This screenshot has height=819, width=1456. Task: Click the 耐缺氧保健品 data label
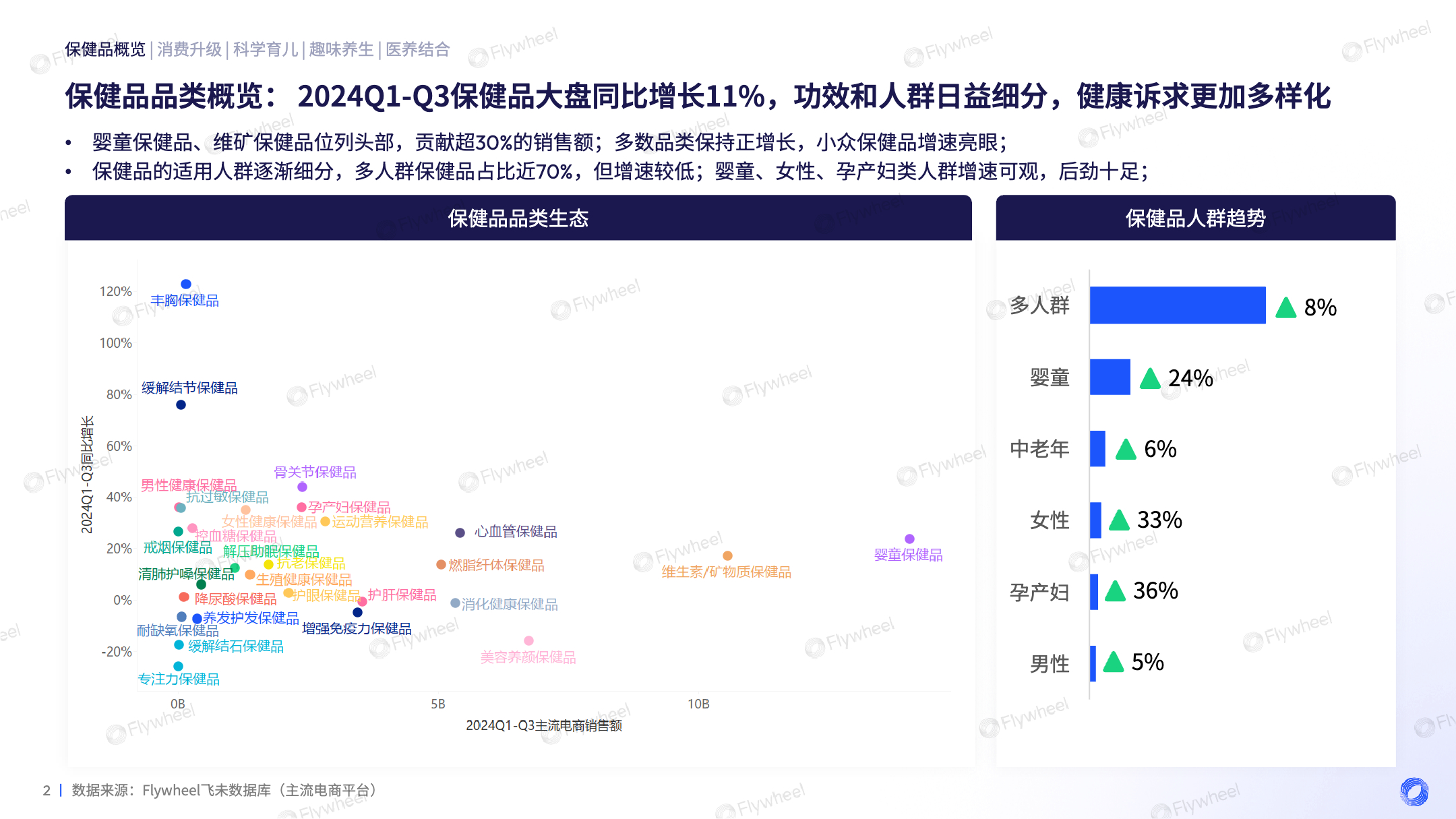178,630
